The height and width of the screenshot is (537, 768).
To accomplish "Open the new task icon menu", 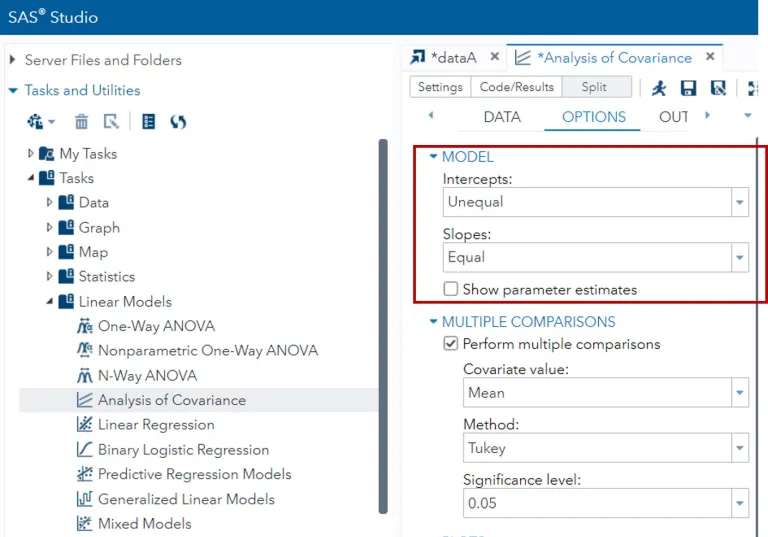I will point(41,122).
